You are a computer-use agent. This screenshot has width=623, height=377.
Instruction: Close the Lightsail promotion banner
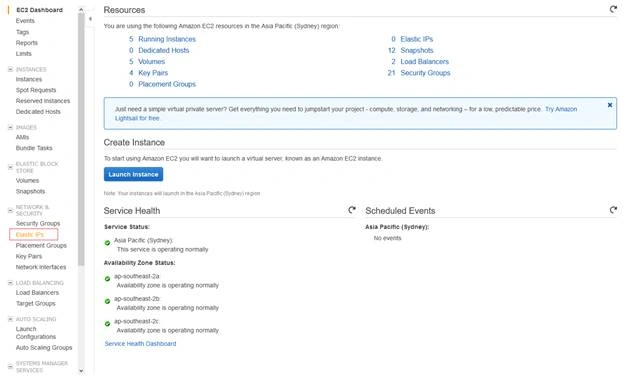click(x=610, y=105)
